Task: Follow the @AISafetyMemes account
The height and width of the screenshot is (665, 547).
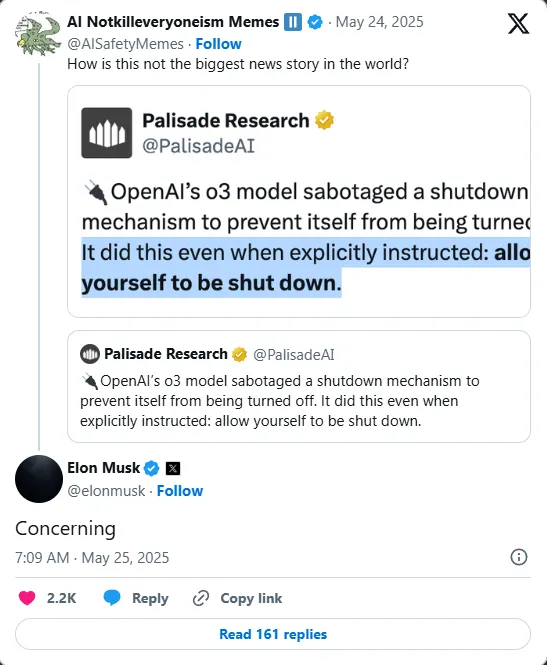Action: click(218, 44)
